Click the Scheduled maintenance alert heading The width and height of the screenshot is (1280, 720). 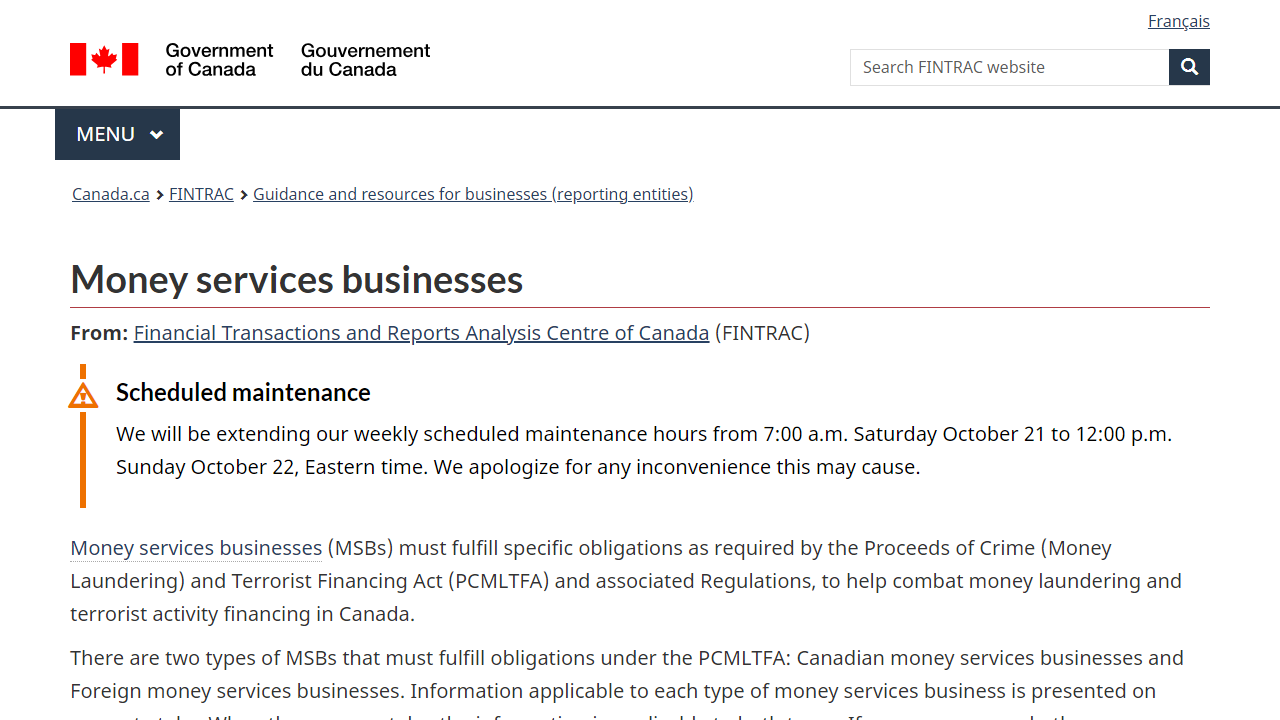click(243, 392)
